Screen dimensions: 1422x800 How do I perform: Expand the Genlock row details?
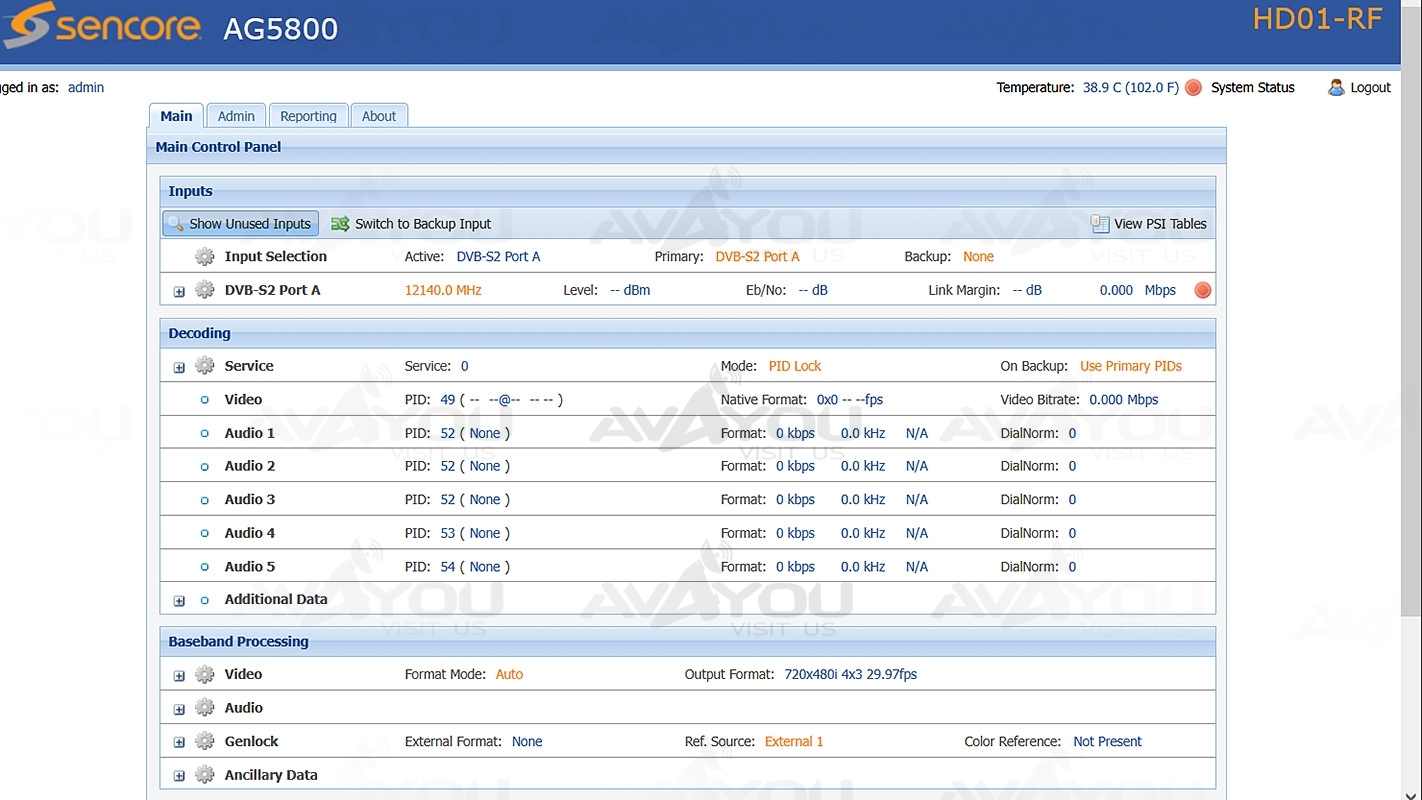click(x=179, y=743)
